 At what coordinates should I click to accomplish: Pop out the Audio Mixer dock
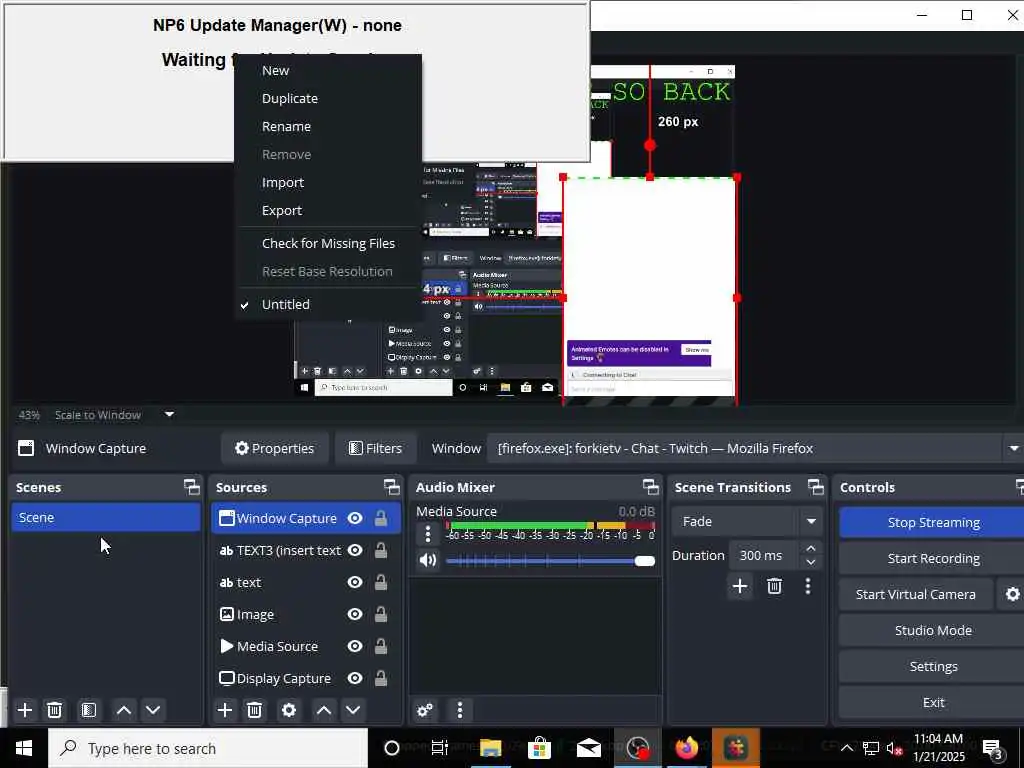pyautogui.click(x=650, y=487)
